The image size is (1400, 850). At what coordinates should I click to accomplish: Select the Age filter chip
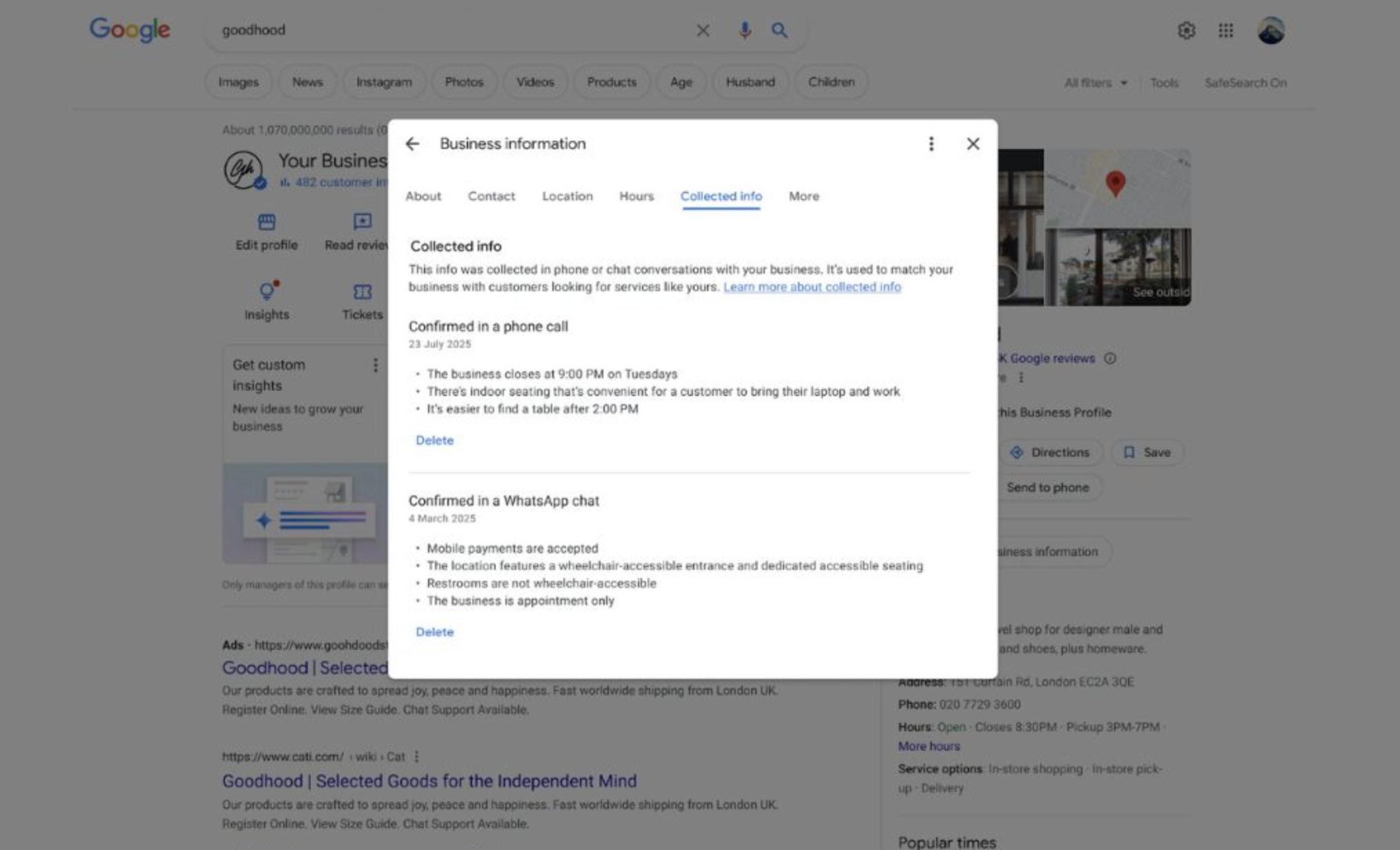click(x=681, y=82)
